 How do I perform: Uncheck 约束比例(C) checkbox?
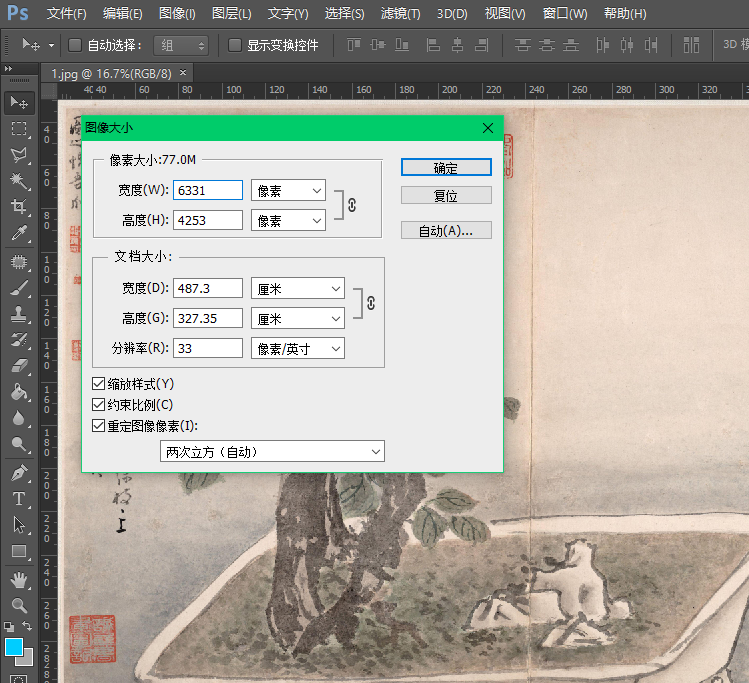98,405
